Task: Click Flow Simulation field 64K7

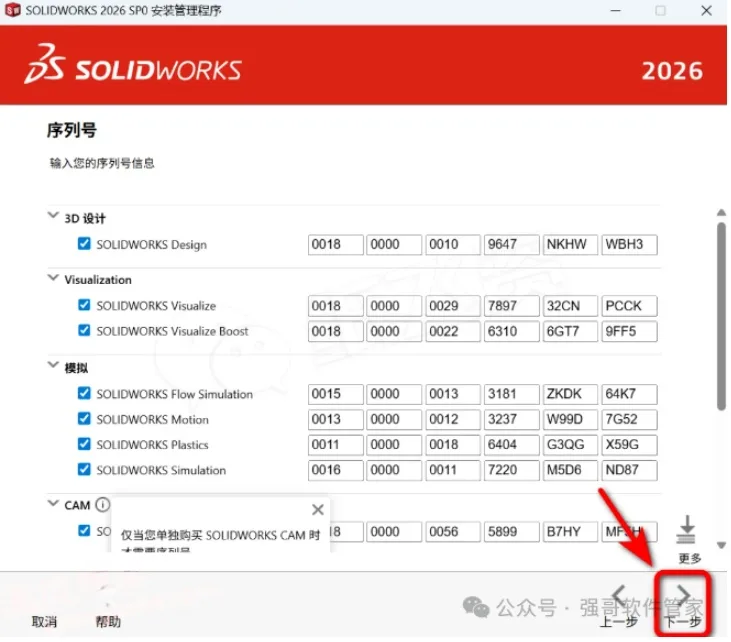Action: 629,394
